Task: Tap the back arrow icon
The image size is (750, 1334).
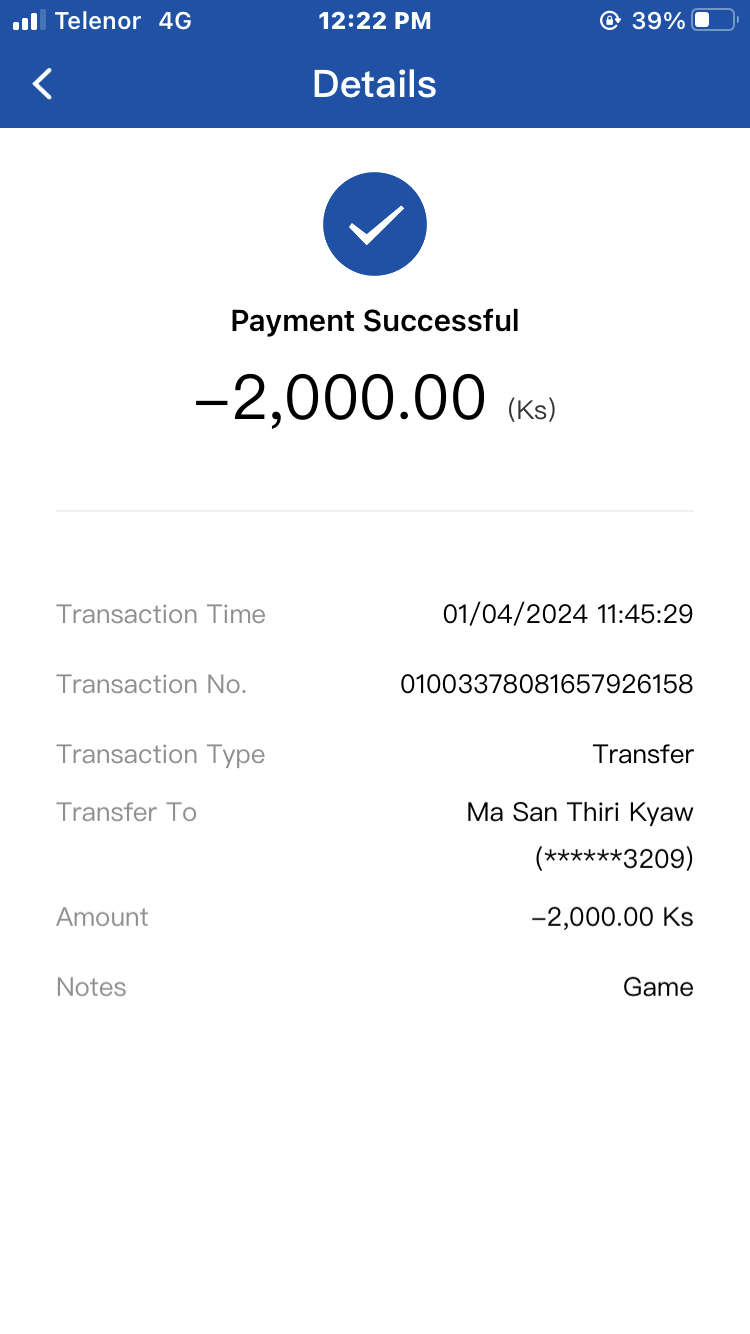Action: (x=42, y=84)
